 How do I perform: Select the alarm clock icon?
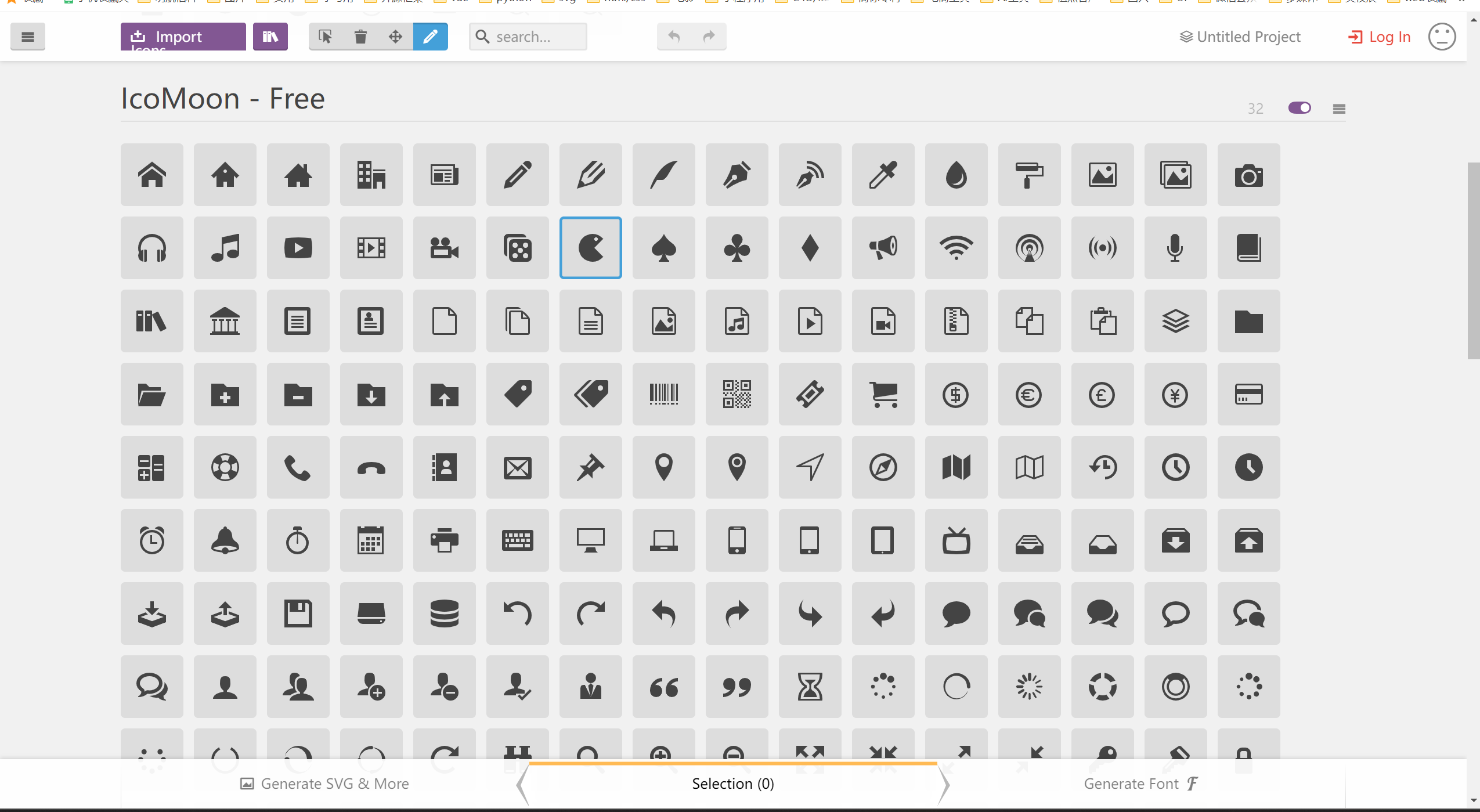tap(151, 540)
